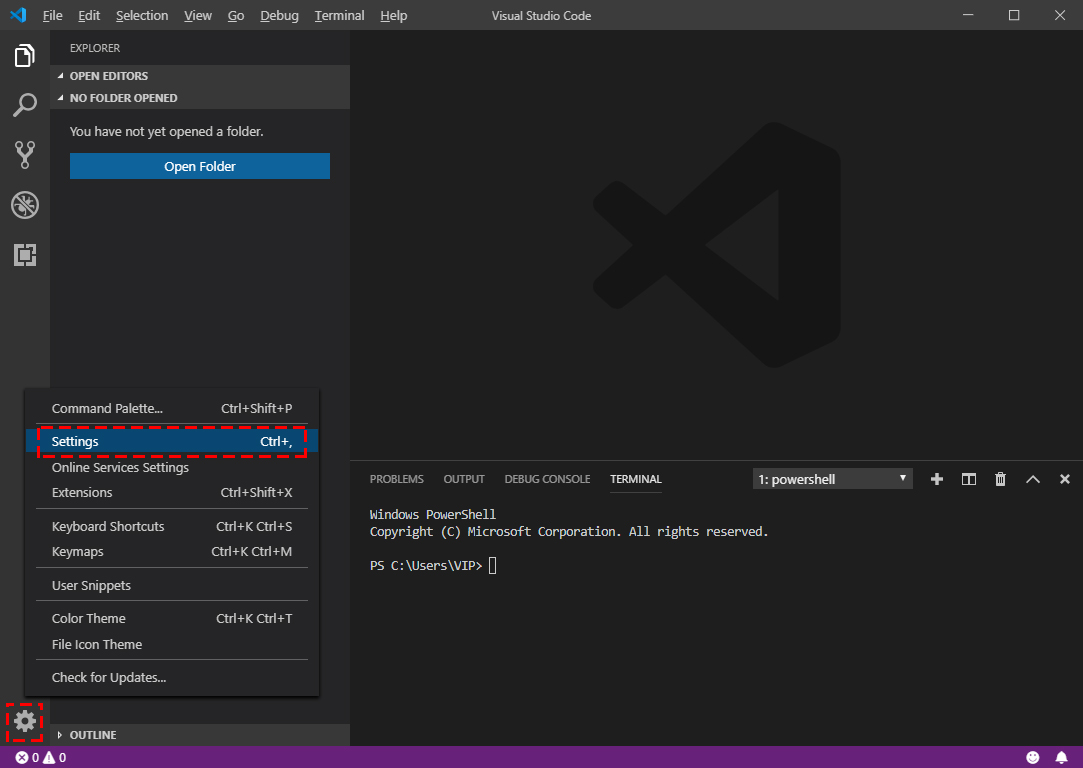Open the Debug view icon

pyautogui.click(x=25, y=205)
